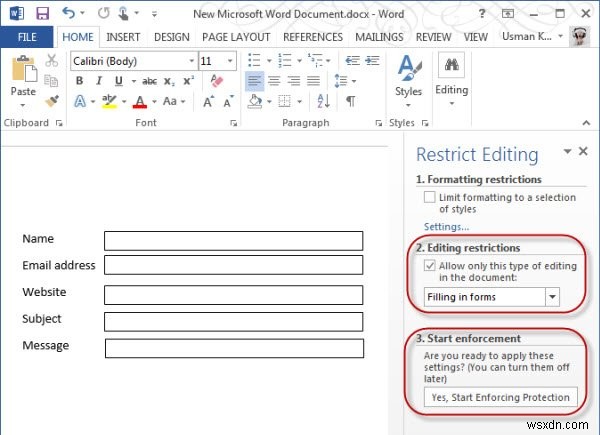
Task: Increase paragraph indent
Action: [372, 60]
